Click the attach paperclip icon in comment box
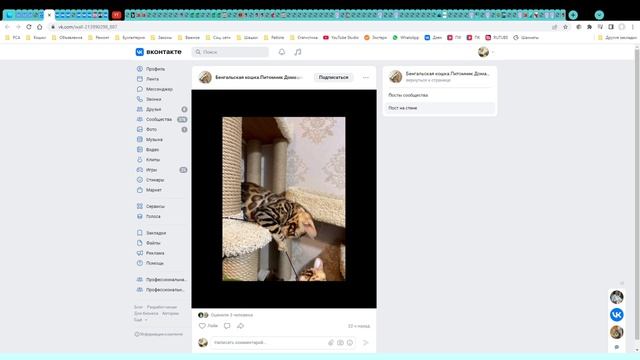 coord(331,342)
